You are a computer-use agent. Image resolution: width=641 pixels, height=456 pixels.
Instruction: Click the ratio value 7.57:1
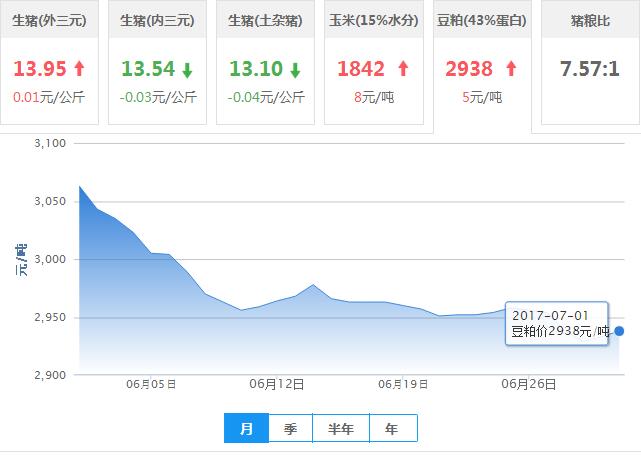(590, 68)
